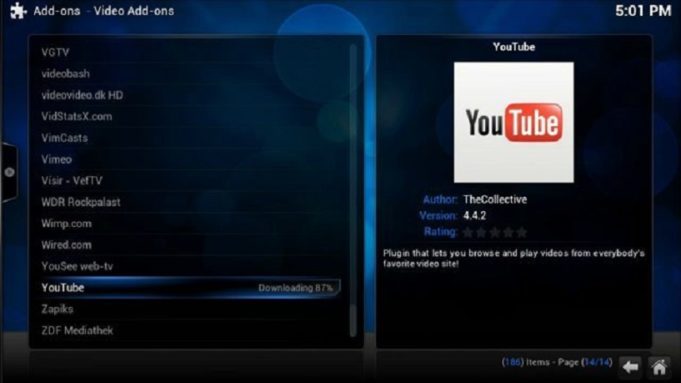Choose VidStatsX.com from the list
The width and height of the screenshot is (681, 383).
[x=191, y=116]
